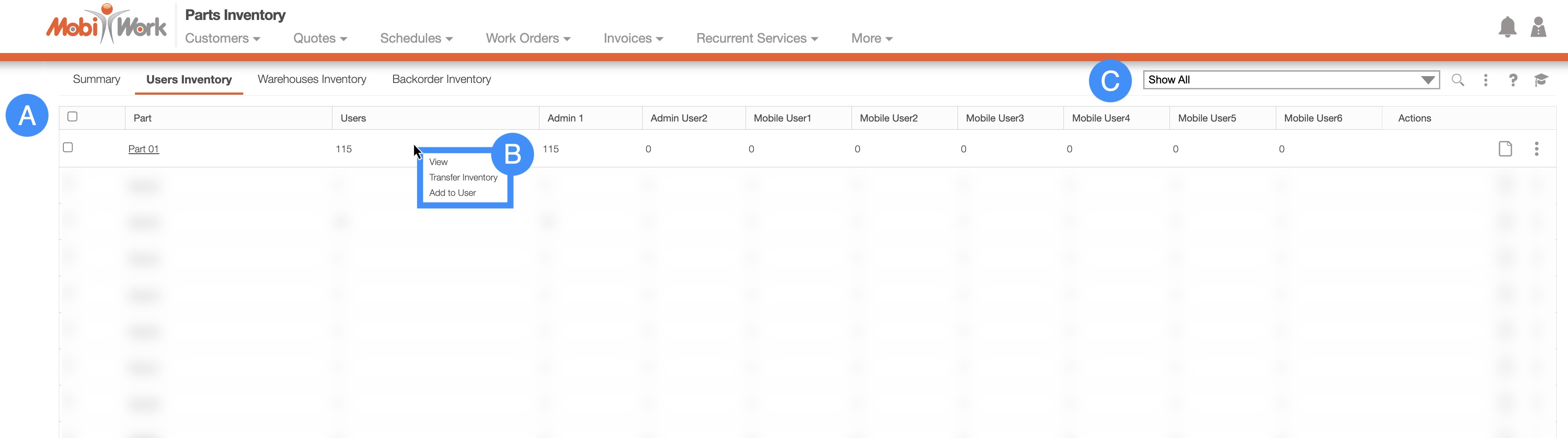Select Transfer Inventory from the context menu

462,177
